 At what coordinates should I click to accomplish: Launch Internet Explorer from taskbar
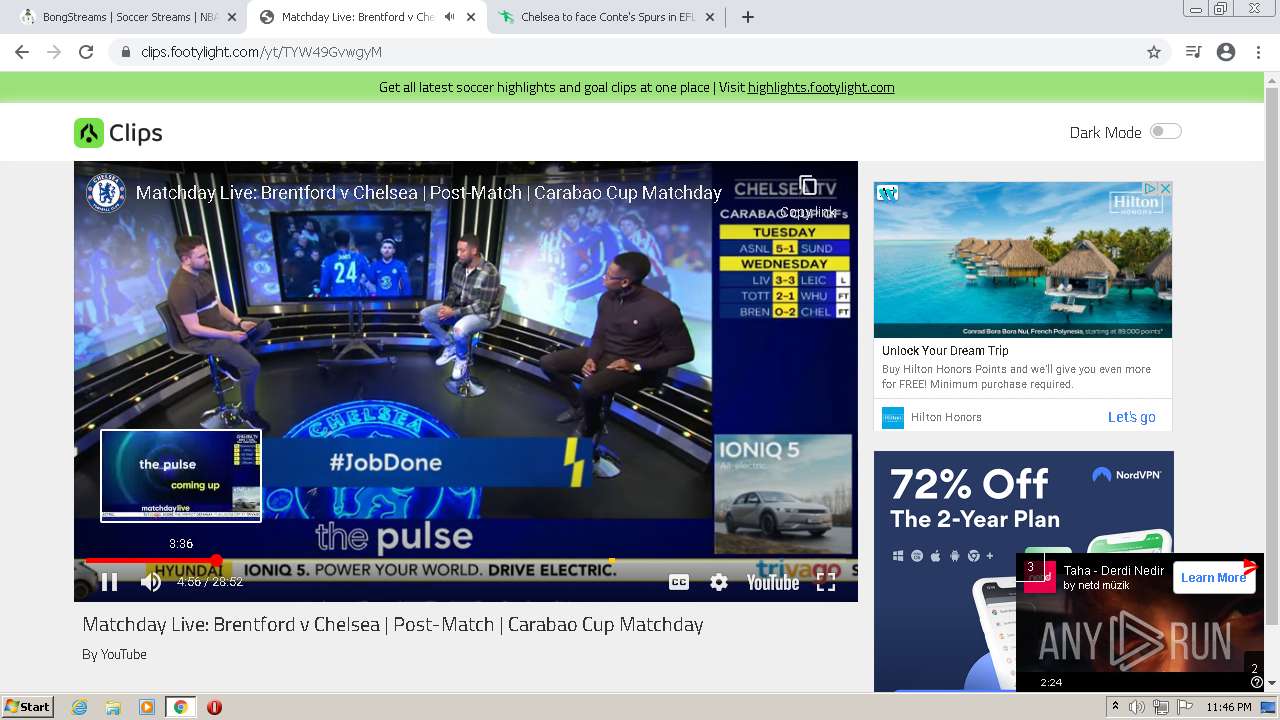[80, 707]
